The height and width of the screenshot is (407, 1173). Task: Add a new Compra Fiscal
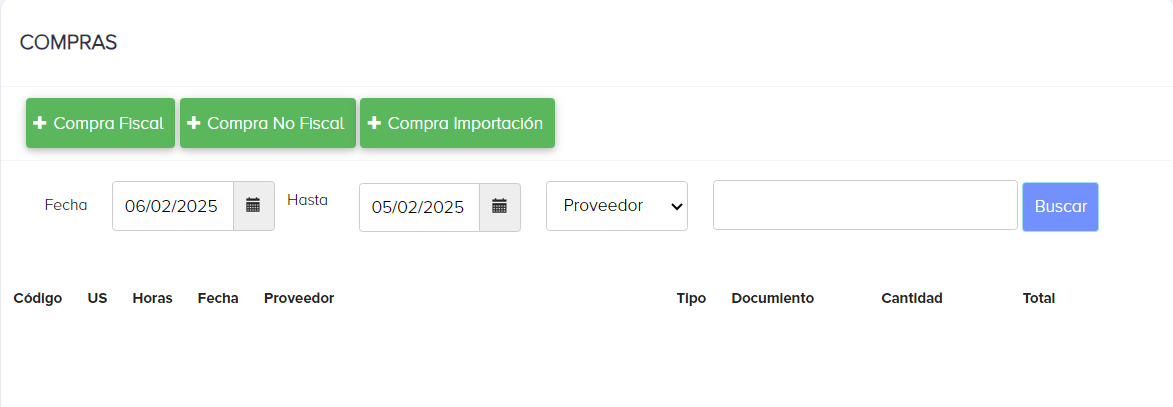click(x=100, y=123)
